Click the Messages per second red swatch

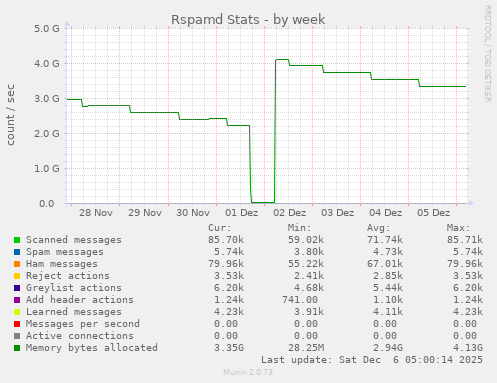17,324
